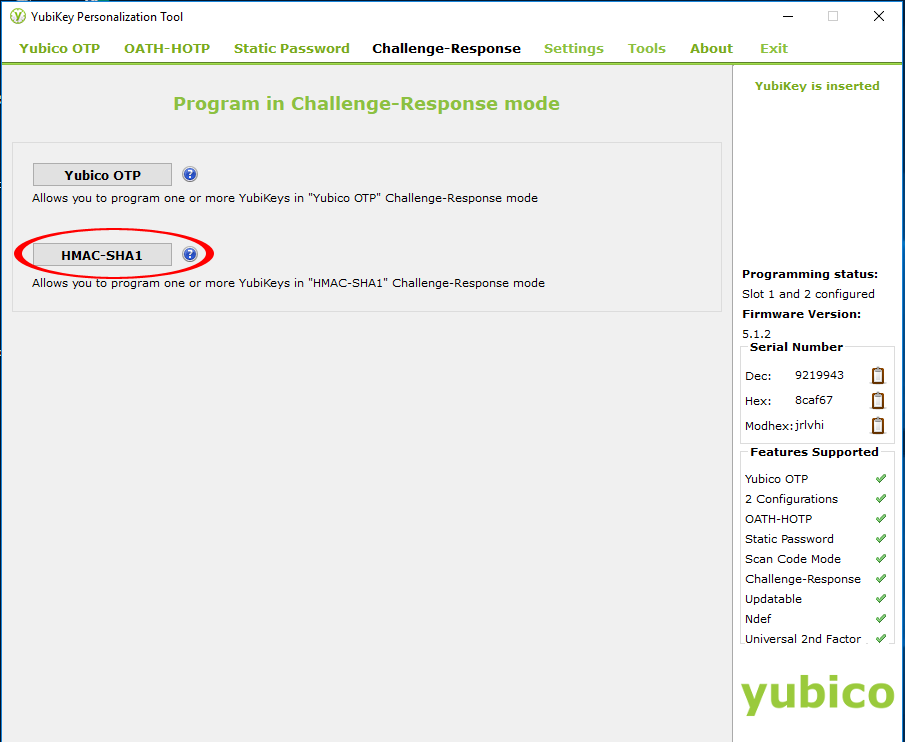Click the yubico logo
The width and height of the screenshot is (905, 742).
coord(817,694)
